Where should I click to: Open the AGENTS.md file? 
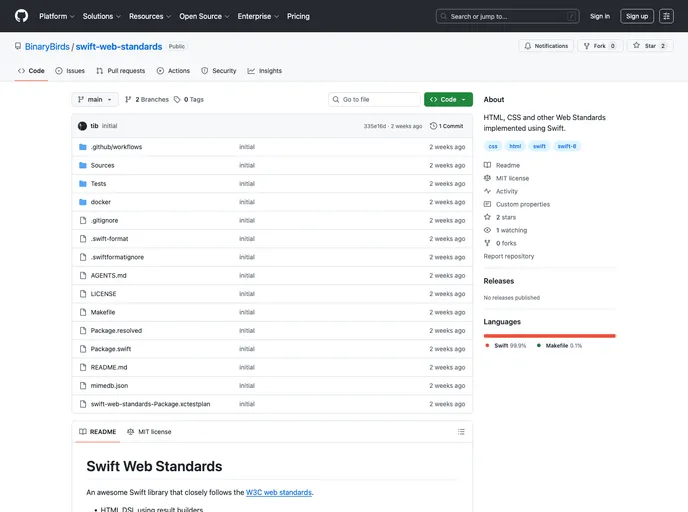click(108, 276)
